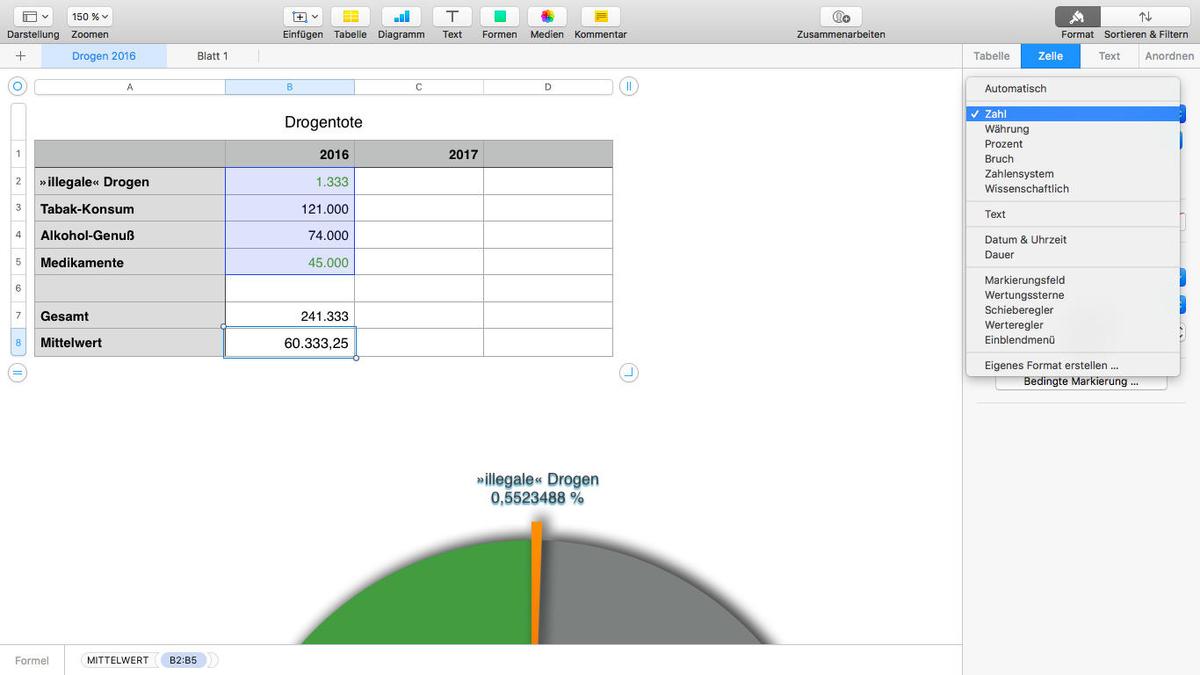Click the table corner resize handle
This screenshot has width=1200, height=675.
629,373
